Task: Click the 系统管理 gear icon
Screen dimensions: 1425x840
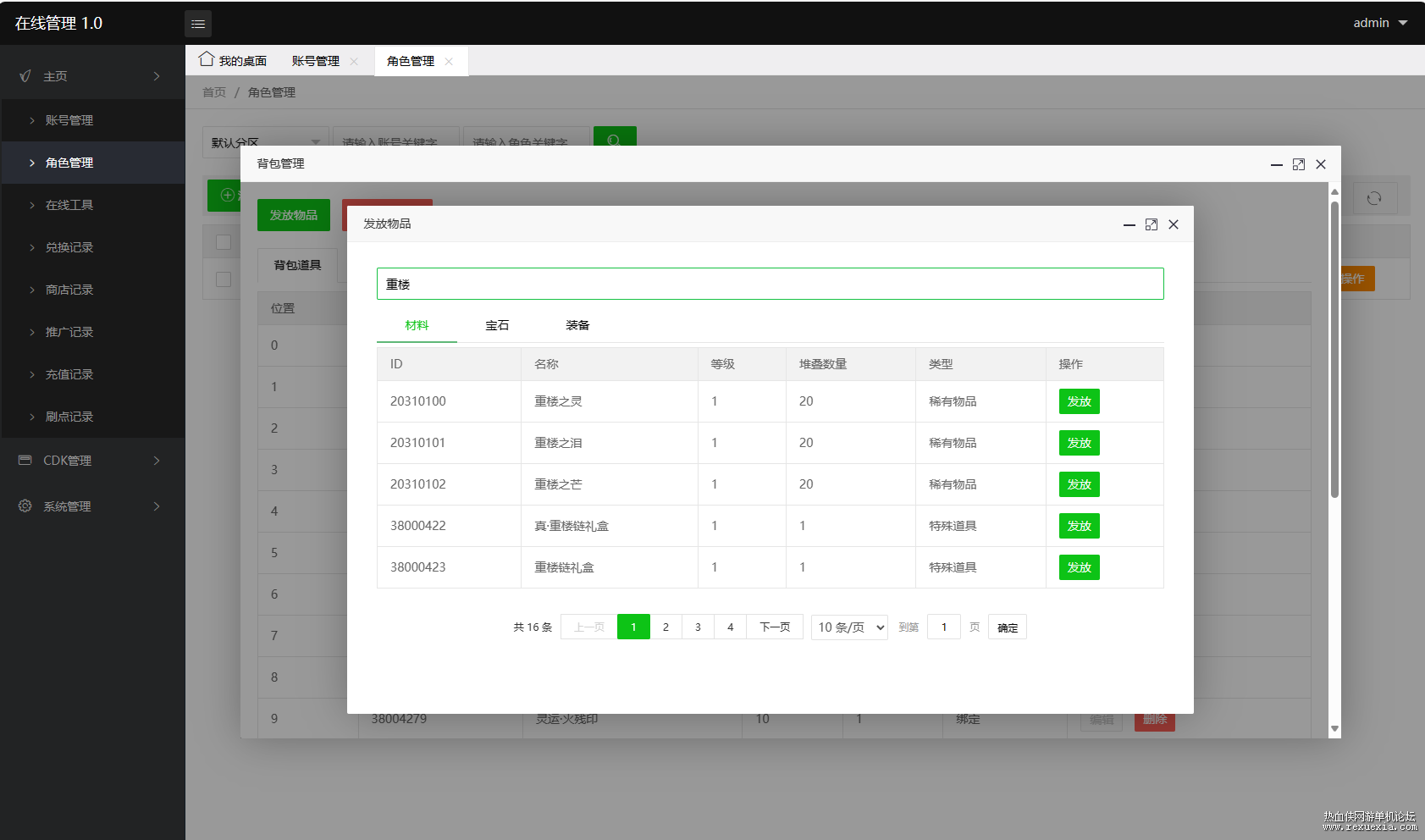Action: pos(25,506)
